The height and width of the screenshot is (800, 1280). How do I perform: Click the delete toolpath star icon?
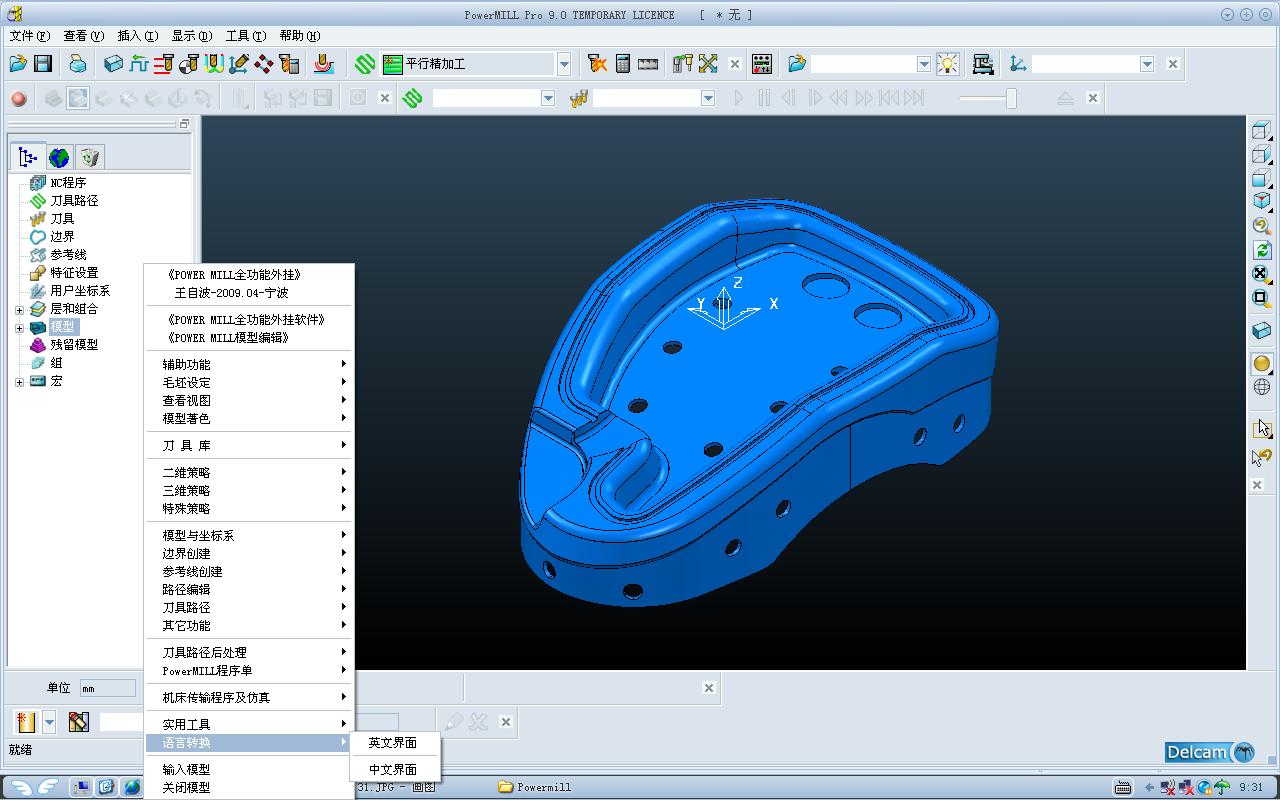click(x=598, y=64)
